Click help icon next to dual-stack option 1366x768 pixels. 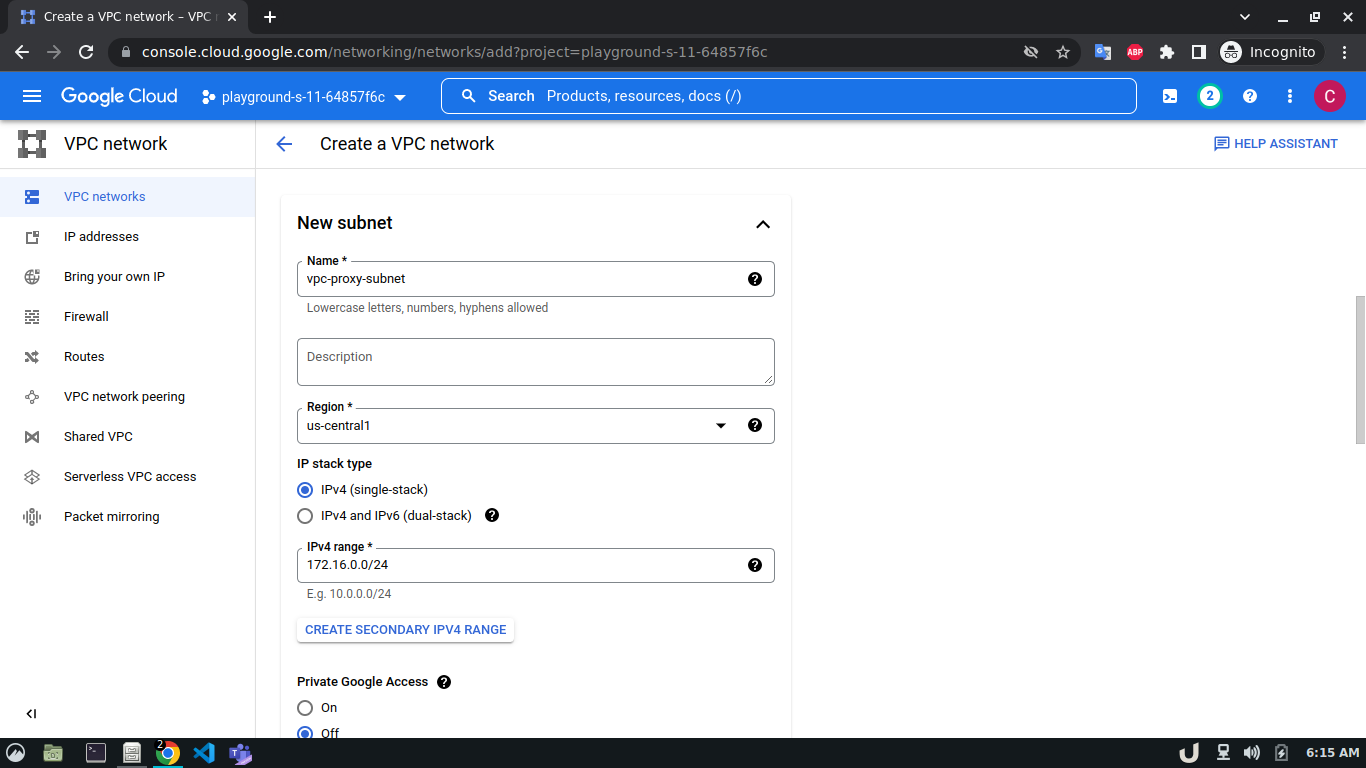[492, 516]
